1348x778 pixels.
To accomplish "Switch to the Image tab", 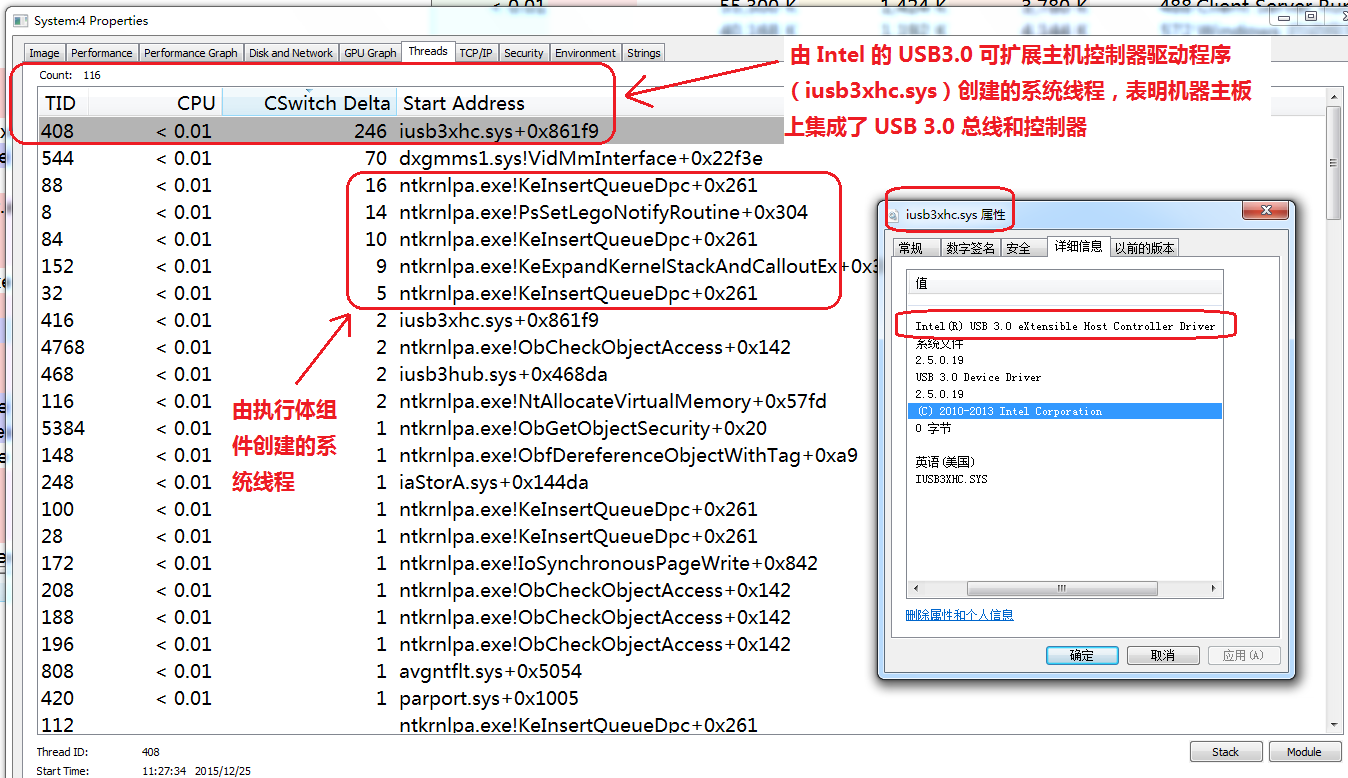I will coord(44,53).
